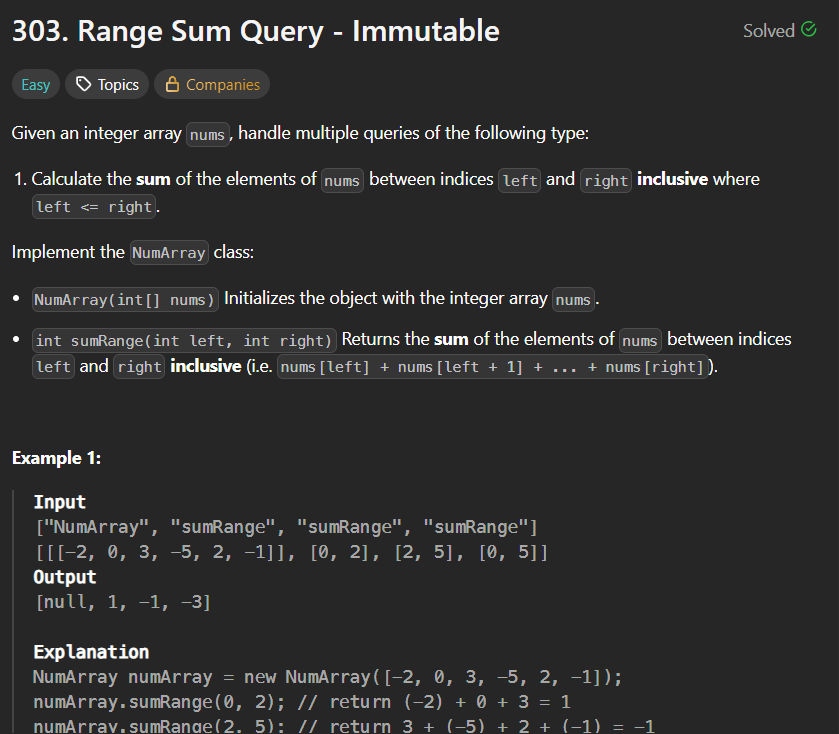The image size is (839, 734).
Task: Click the Explanation label in the example
Action: tap(91, 652)
